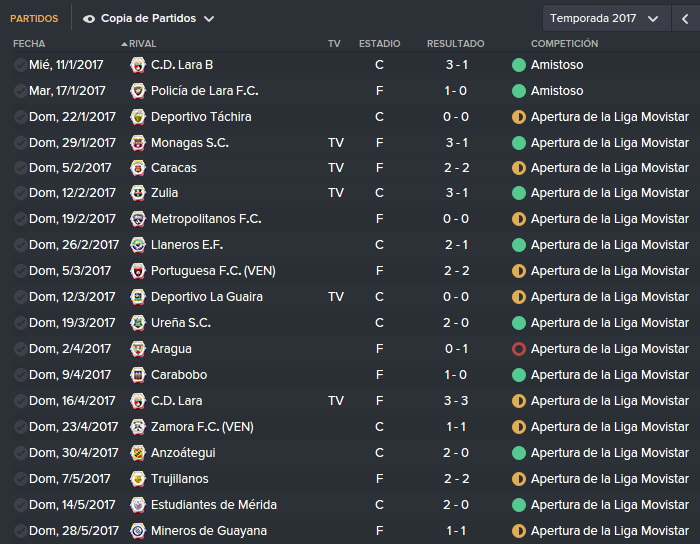Screen dimensions: 700x544
Task: Click the red loss indicator for Aragua match
Action: click(x=519, y=349)
